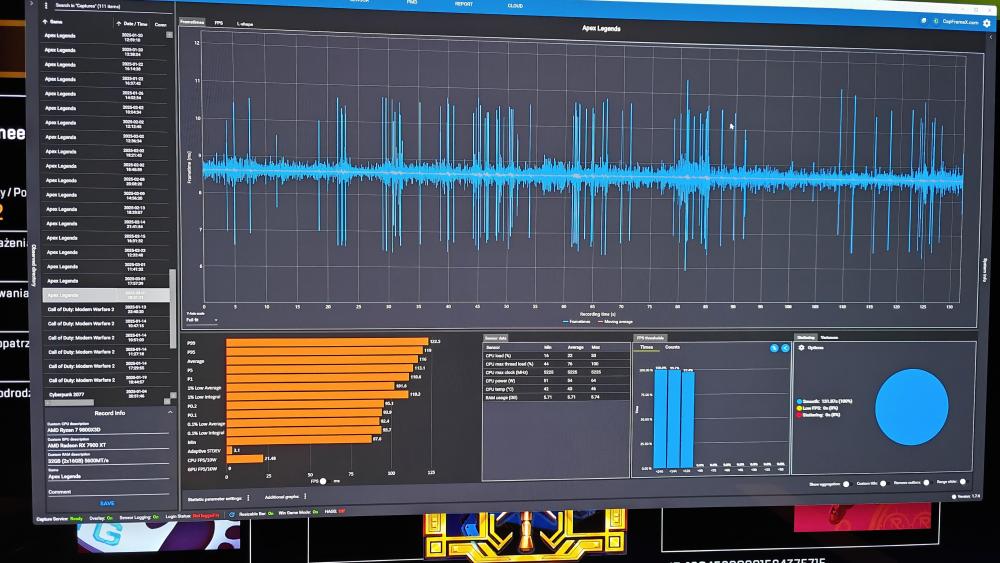Screen dimensions: 1000x563
Task: Click the Comment field in Record info
Action: click(x=107, y=492)
